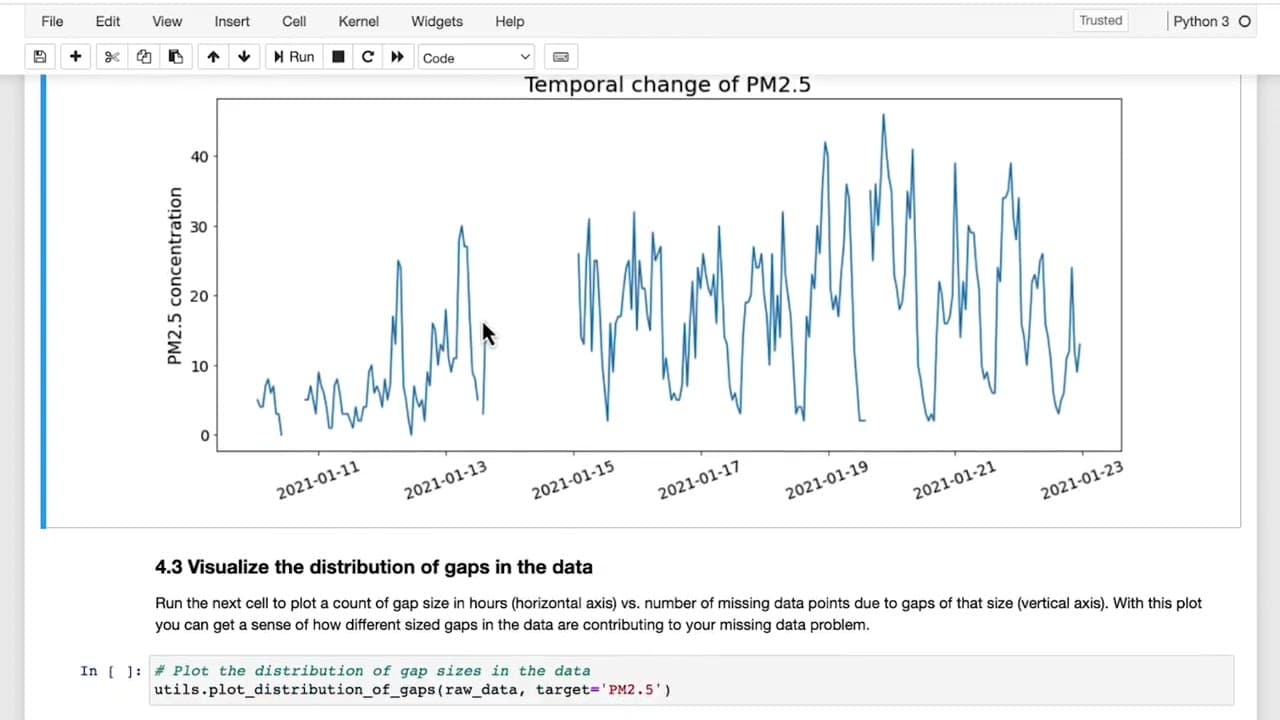The width and height of the screenshot is (1280, 720).
Task: Open the Kernel menu
Action: [358, 21]
